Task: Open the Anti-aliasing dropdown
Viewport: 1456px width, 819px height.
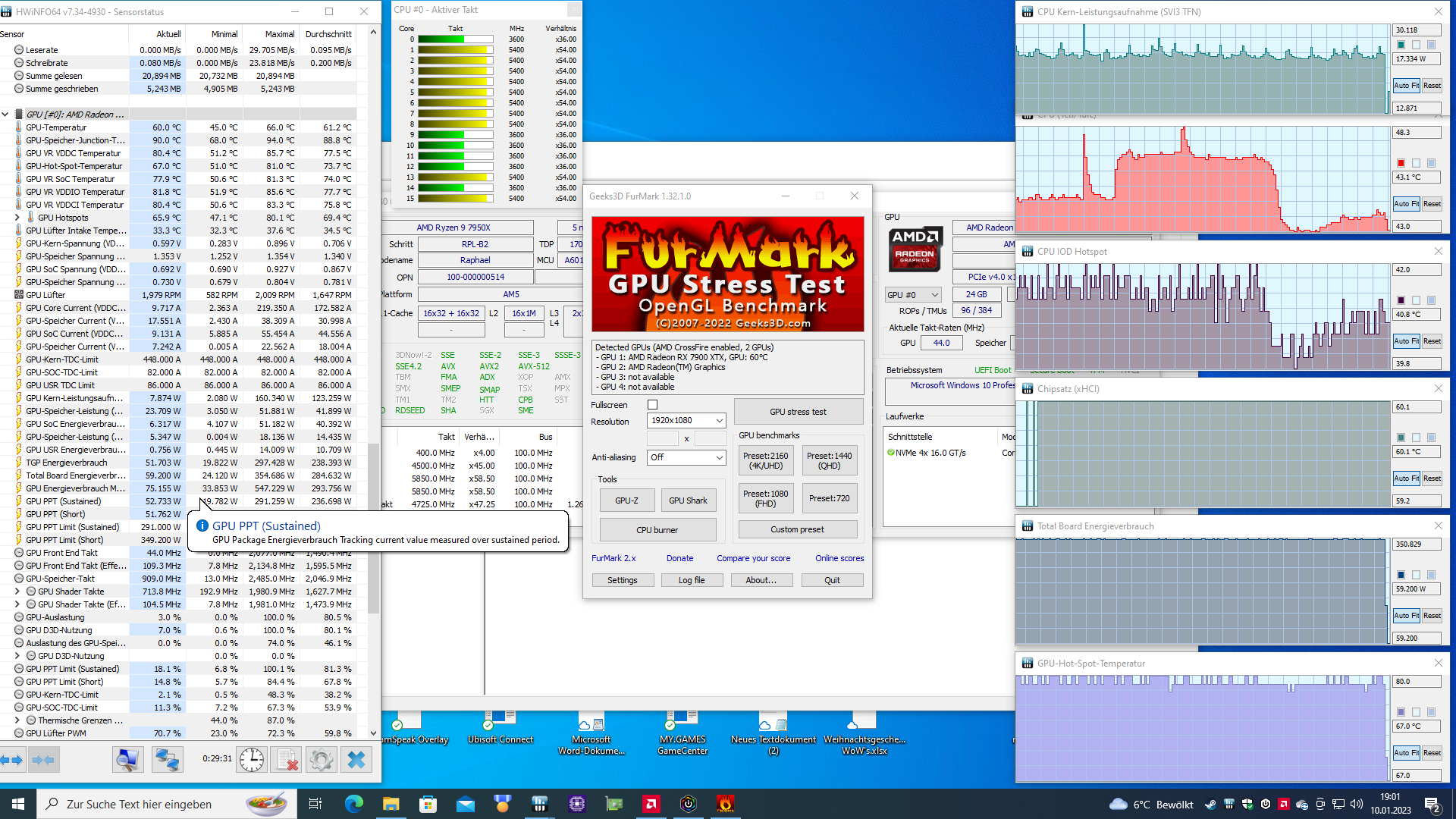Action: tap(686, 457)
